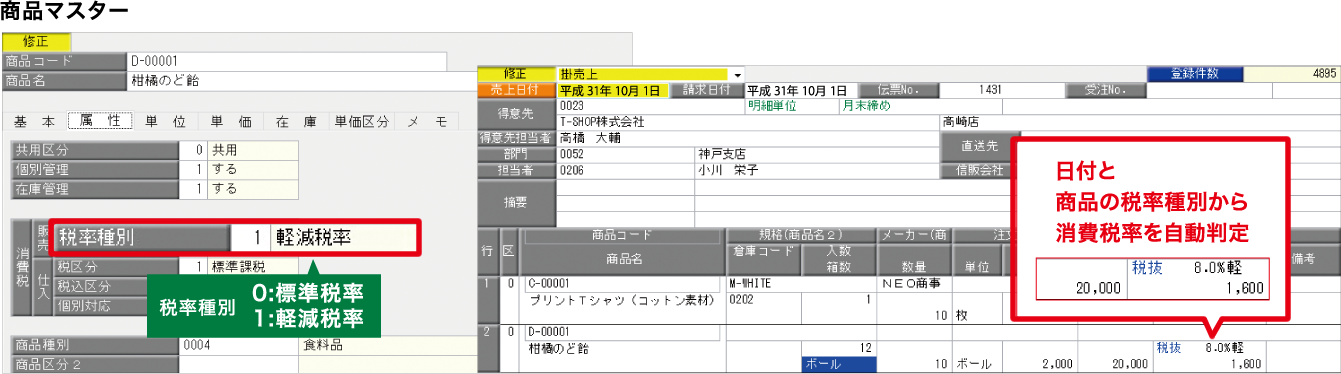Screen dimensions: 1341x374
Task: Switch to the 属性 tab
Action: [x=99, y=121]
